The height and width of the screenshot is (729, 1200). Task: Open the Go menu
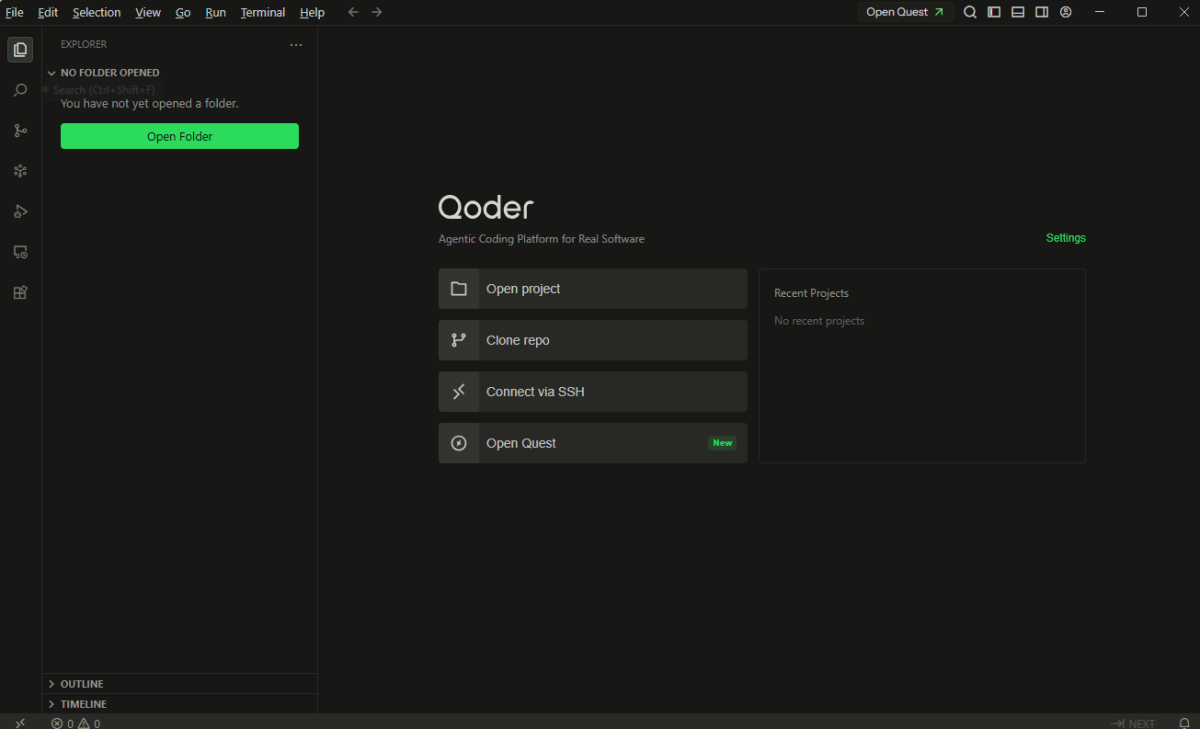tap(183, 12)
